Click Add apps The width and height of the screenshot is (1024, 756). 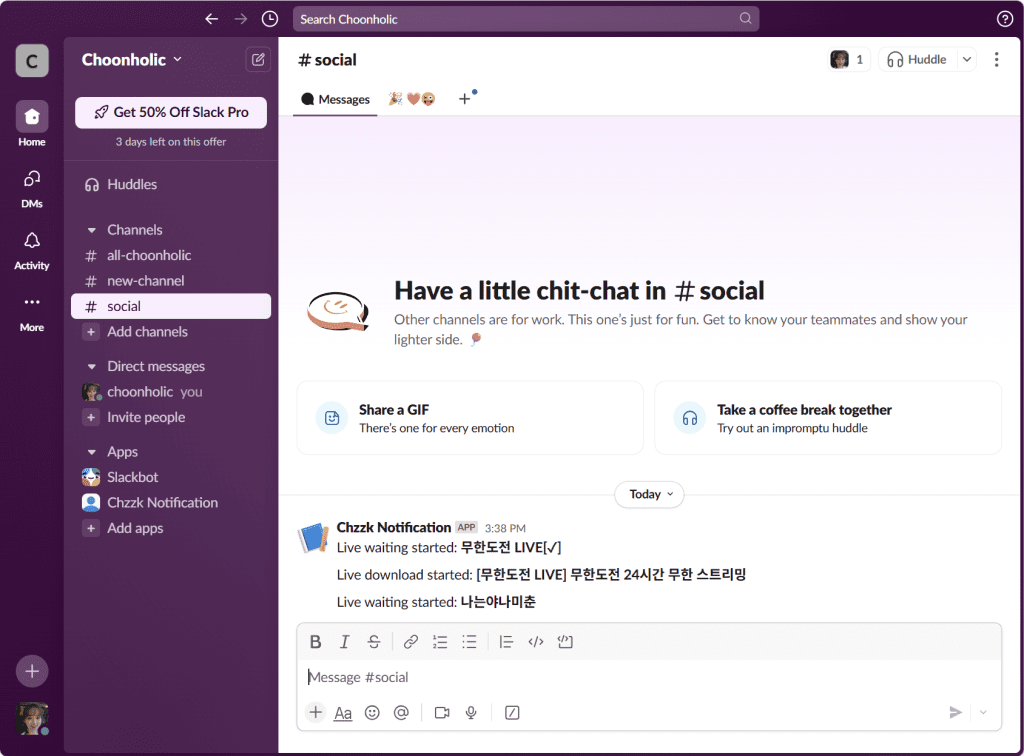coord(171,528)
